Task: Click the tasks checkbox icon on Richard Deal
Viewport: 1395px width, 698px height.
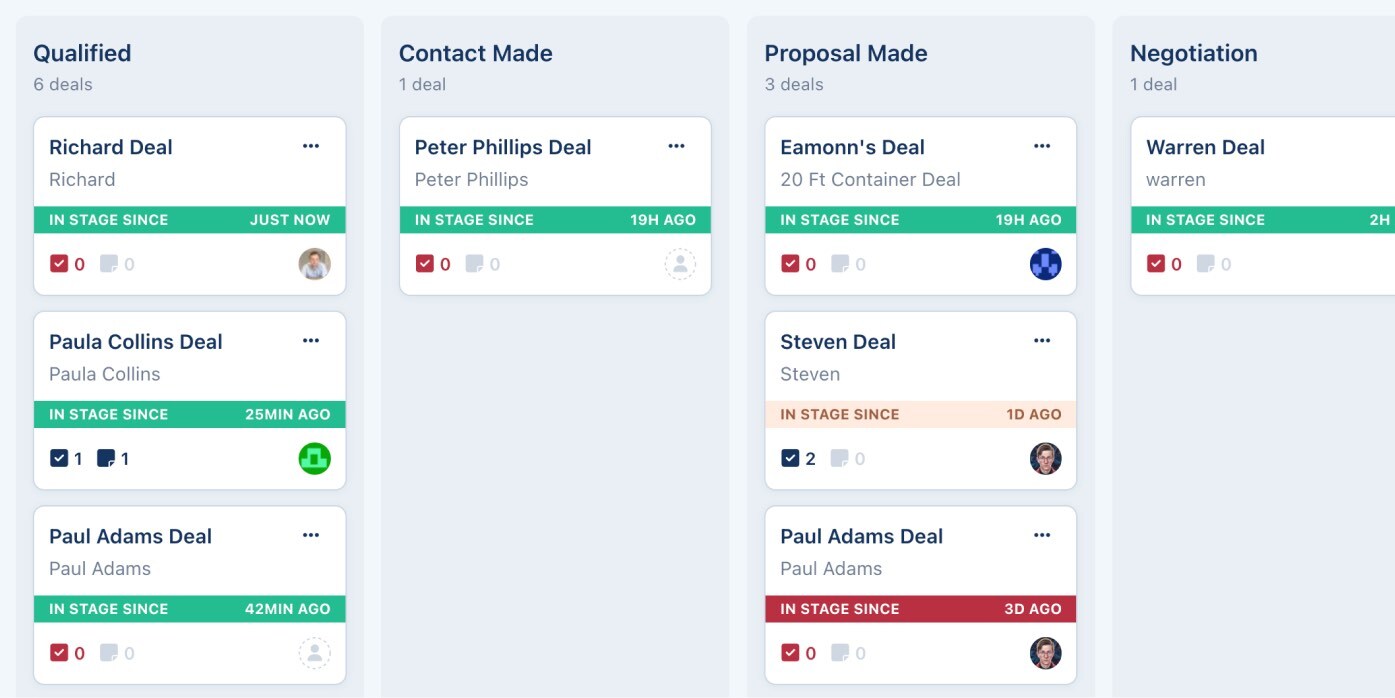Action: coord(59,264)
